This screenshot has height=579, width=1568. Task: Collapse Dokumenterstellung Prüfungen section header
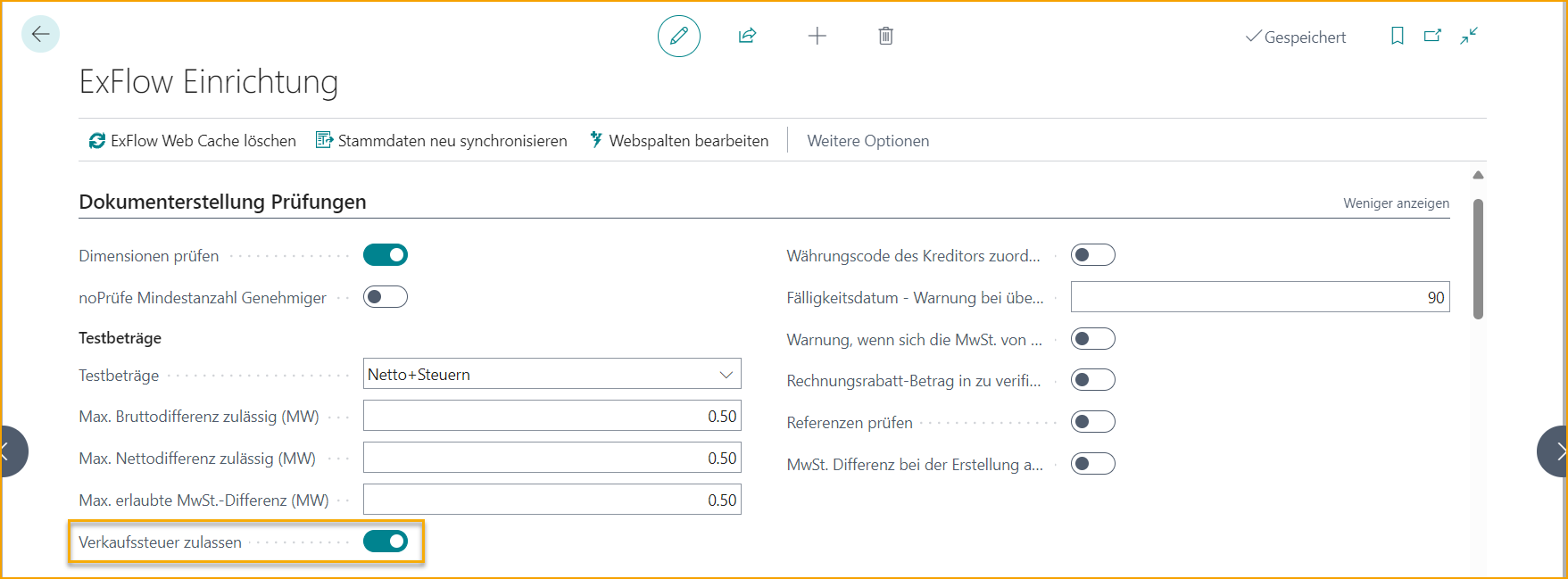222,202
